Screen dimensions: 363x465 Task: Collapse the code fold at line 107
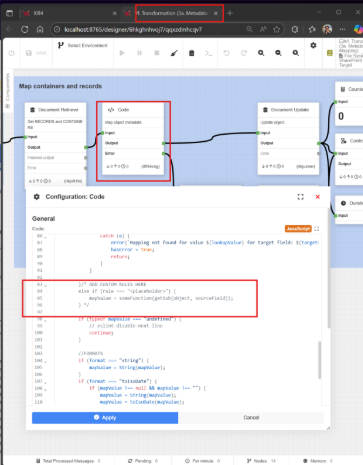click(46, 382)
